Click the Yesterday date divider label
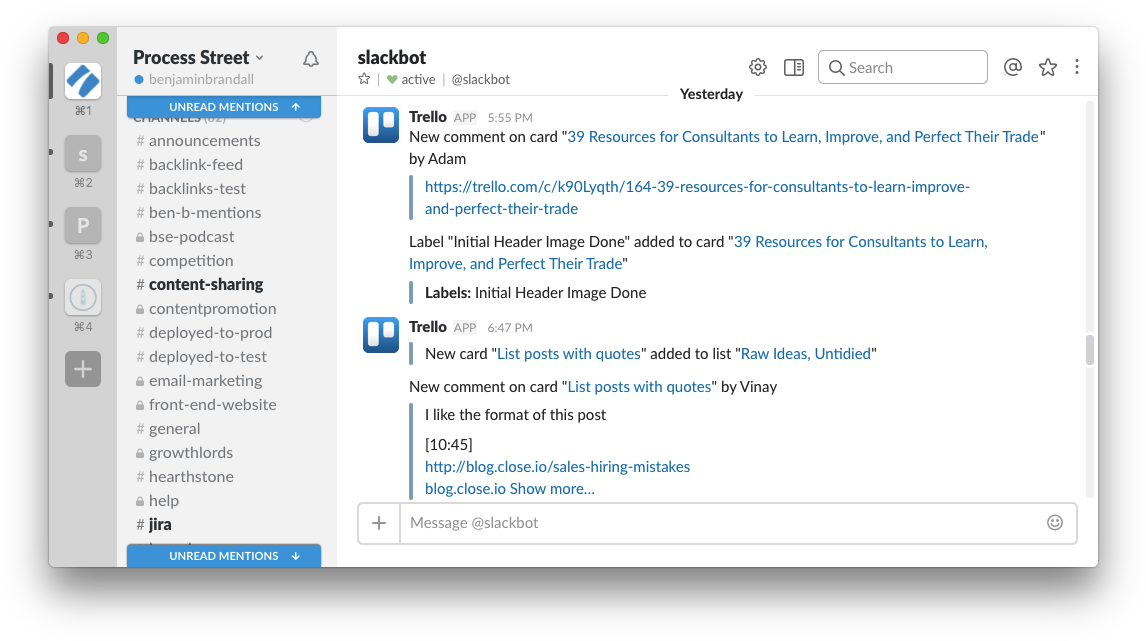Viewport: 1146px width, 641px height. [711, 94]
